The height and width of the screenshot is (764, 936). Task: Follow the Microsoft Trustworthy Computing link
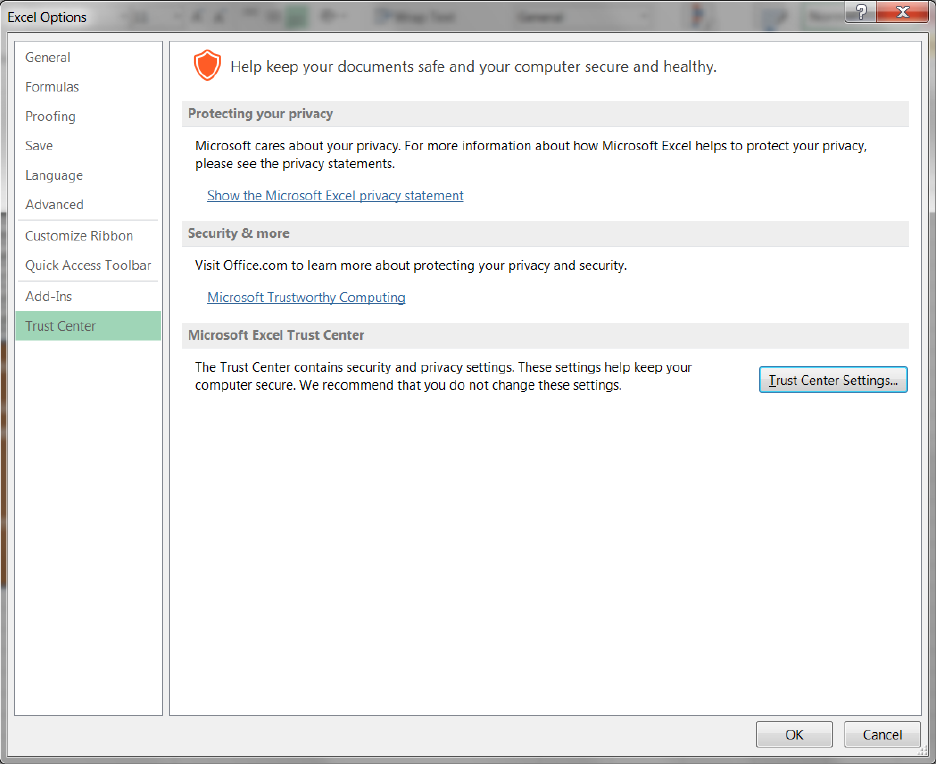[306, 298]
